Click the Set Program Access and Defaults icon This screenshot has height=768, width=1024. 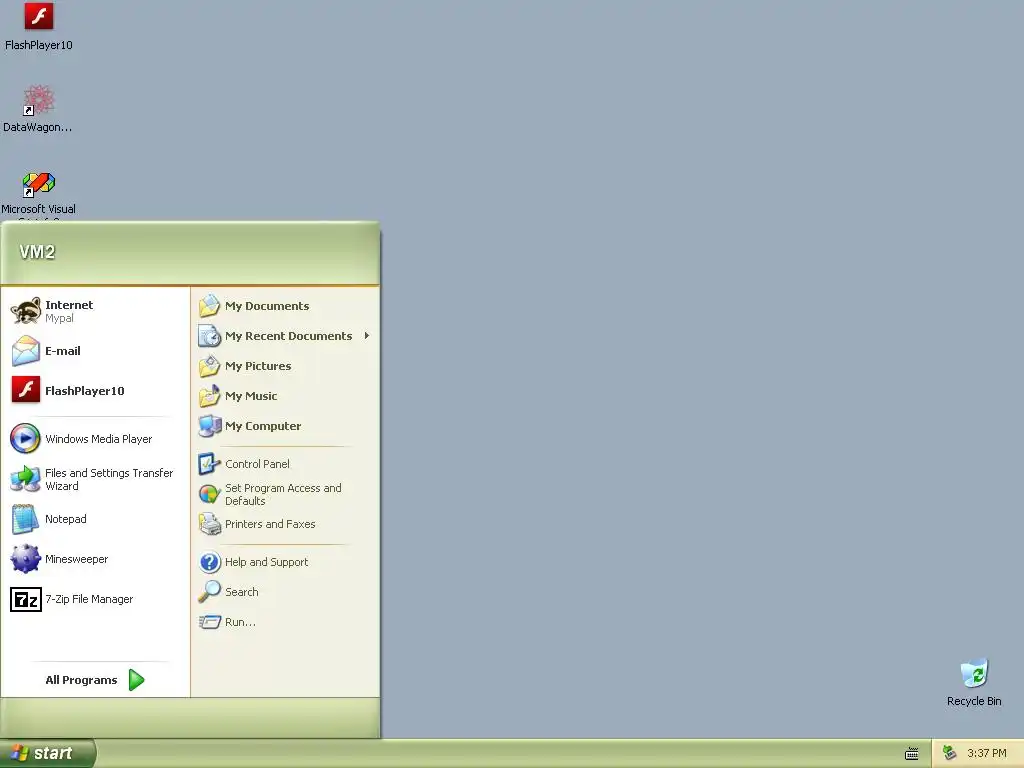coord(210,494)
